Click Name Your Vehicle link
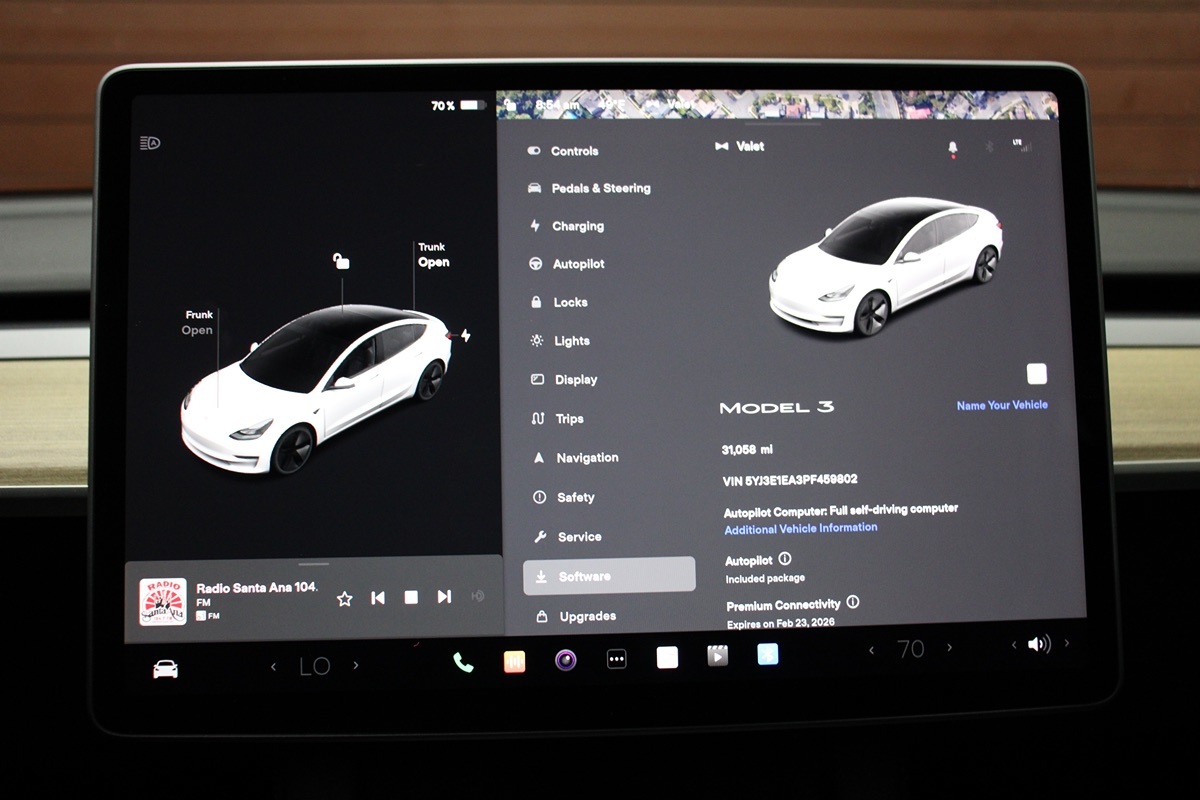Image resolution: width=1200 pixels, height=800 pixels. [x=1002, y=405]
